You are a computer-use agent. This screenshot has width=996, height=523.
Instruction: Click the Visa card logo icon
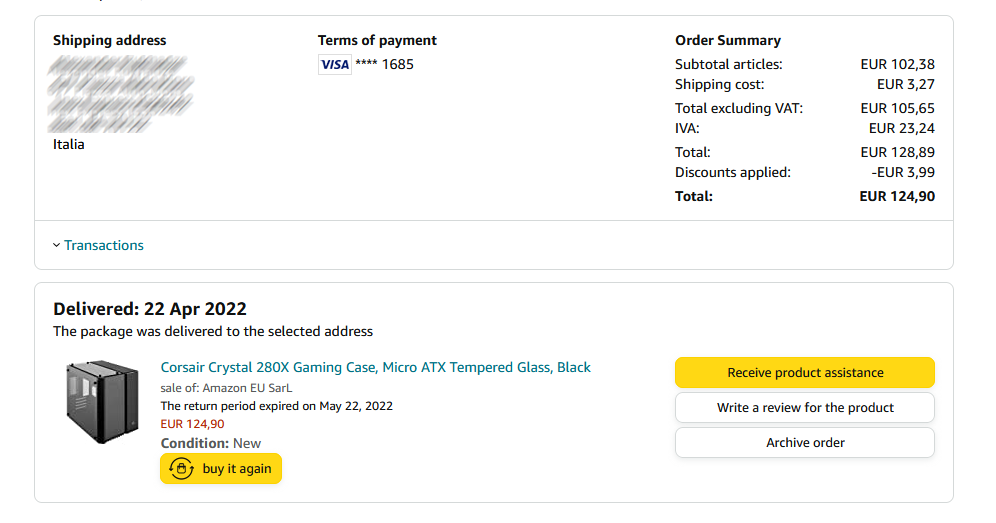click(x=334, y=65)
